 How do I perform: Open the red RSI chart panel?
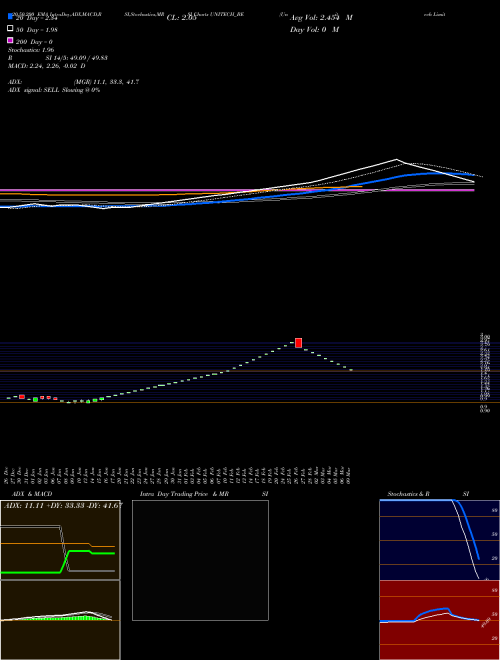pyautogui.click(x=439, y=620)
